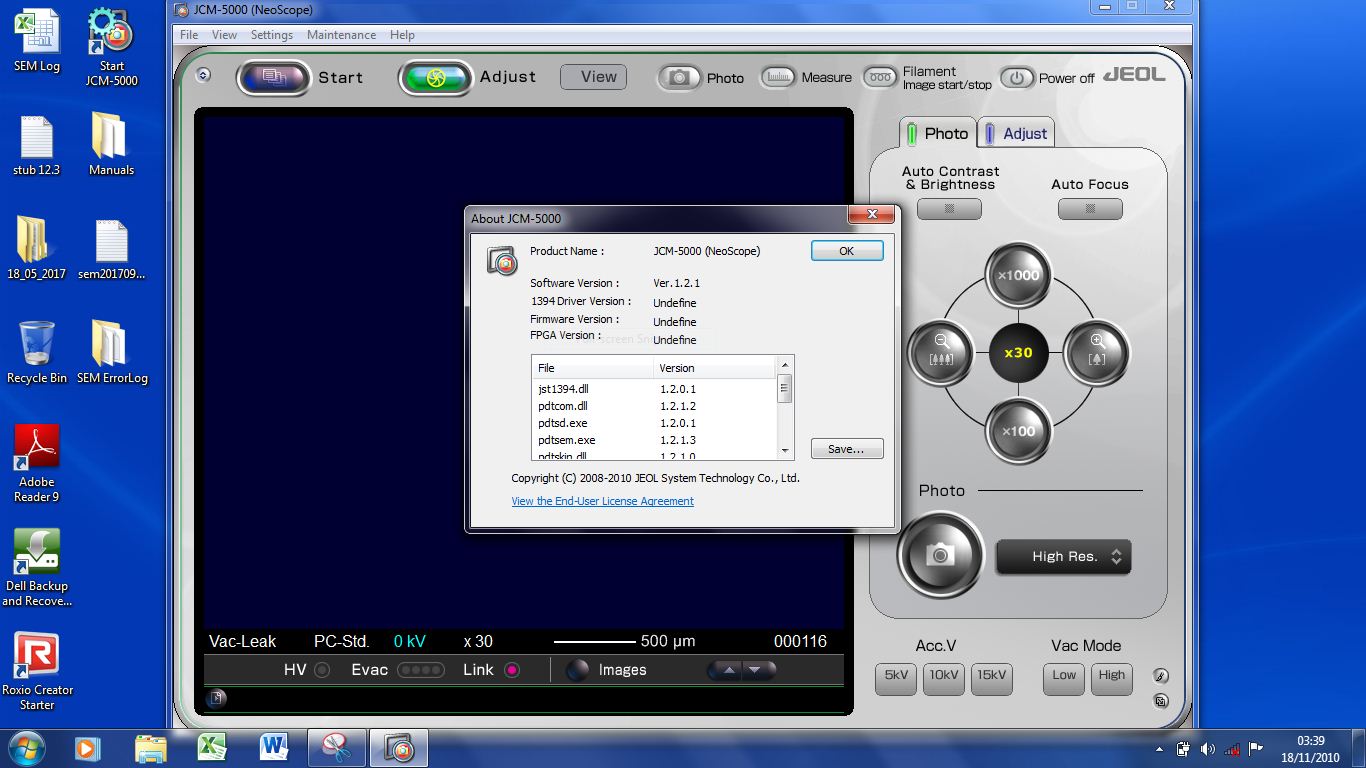Select Low vacuum mode

coord(1064,677)
